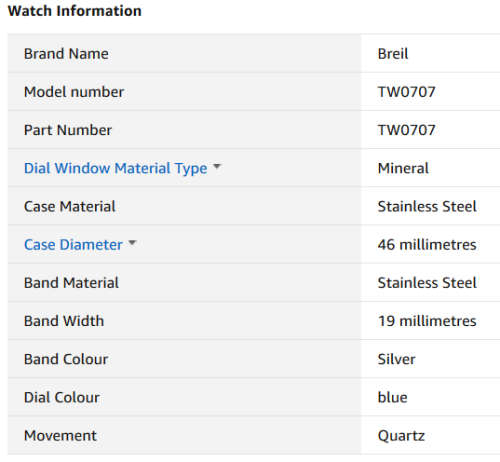Select the Band Material Stainless Steel value
500x462 pixels.
click(x=427, y=283)
